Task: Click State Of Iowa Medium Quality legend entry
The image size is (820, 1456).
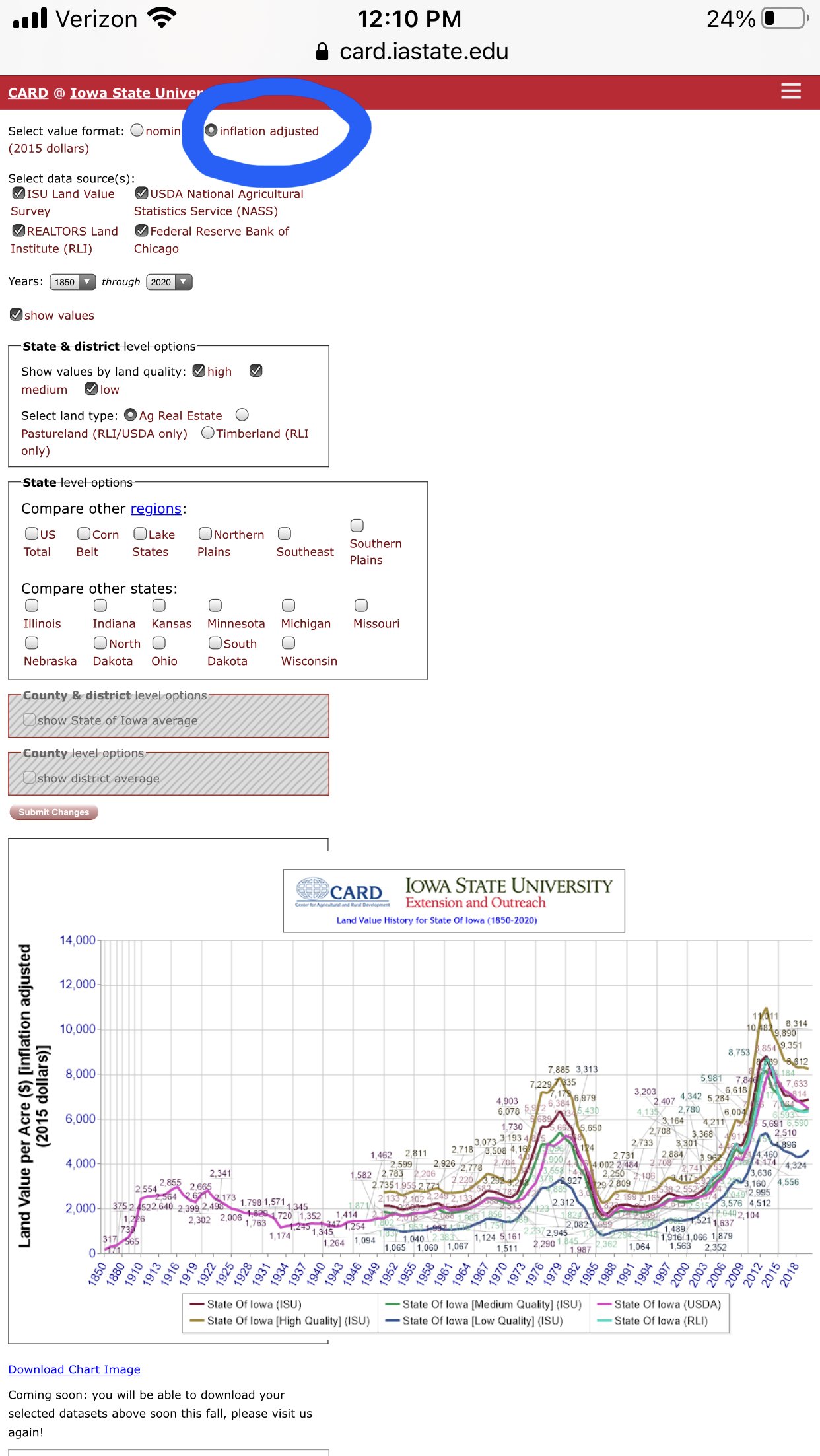Action: [x=483, y=1304]
